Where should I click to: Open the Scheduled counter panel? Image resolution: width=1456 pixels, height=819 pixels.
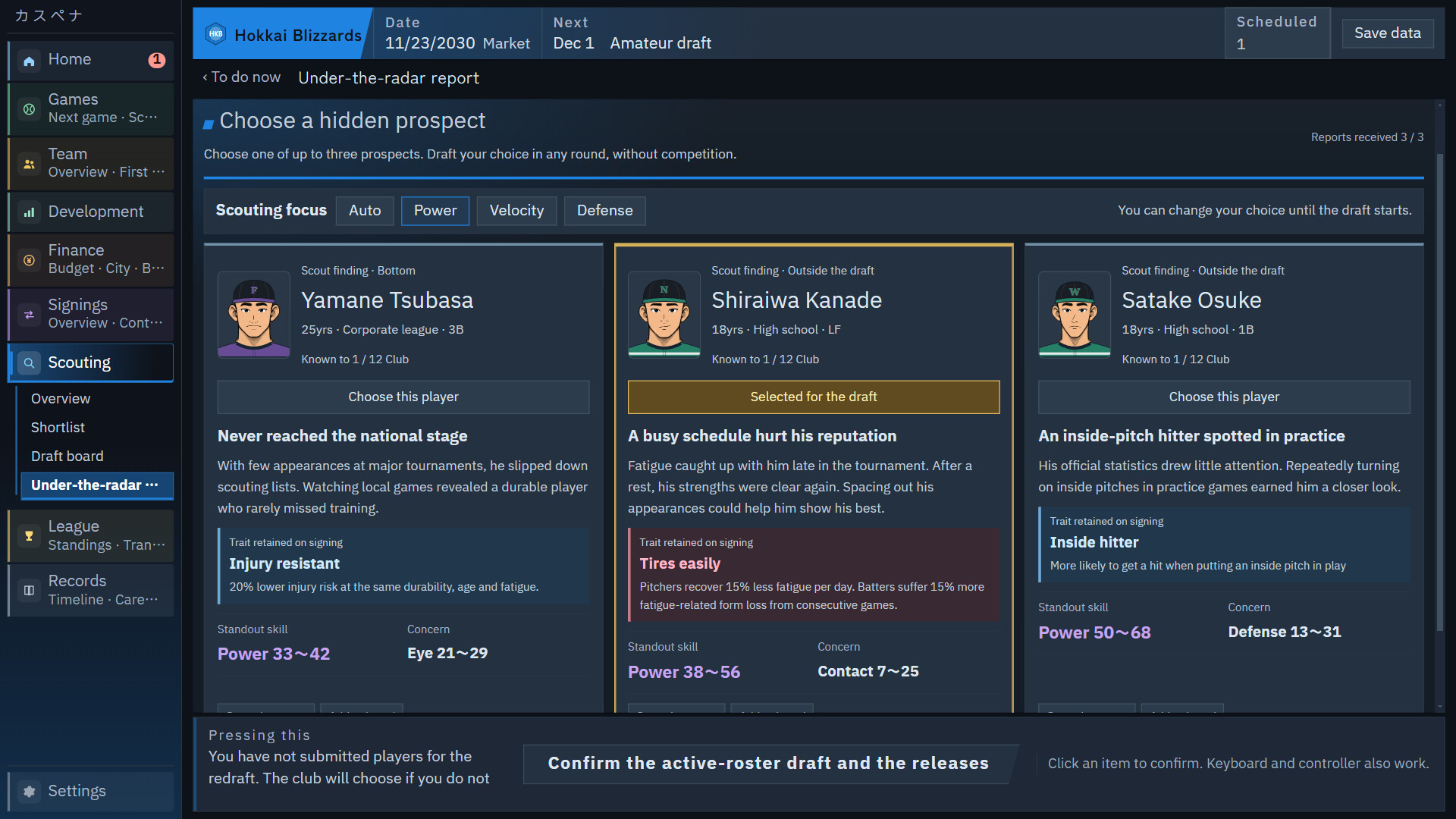[1277, 33]
